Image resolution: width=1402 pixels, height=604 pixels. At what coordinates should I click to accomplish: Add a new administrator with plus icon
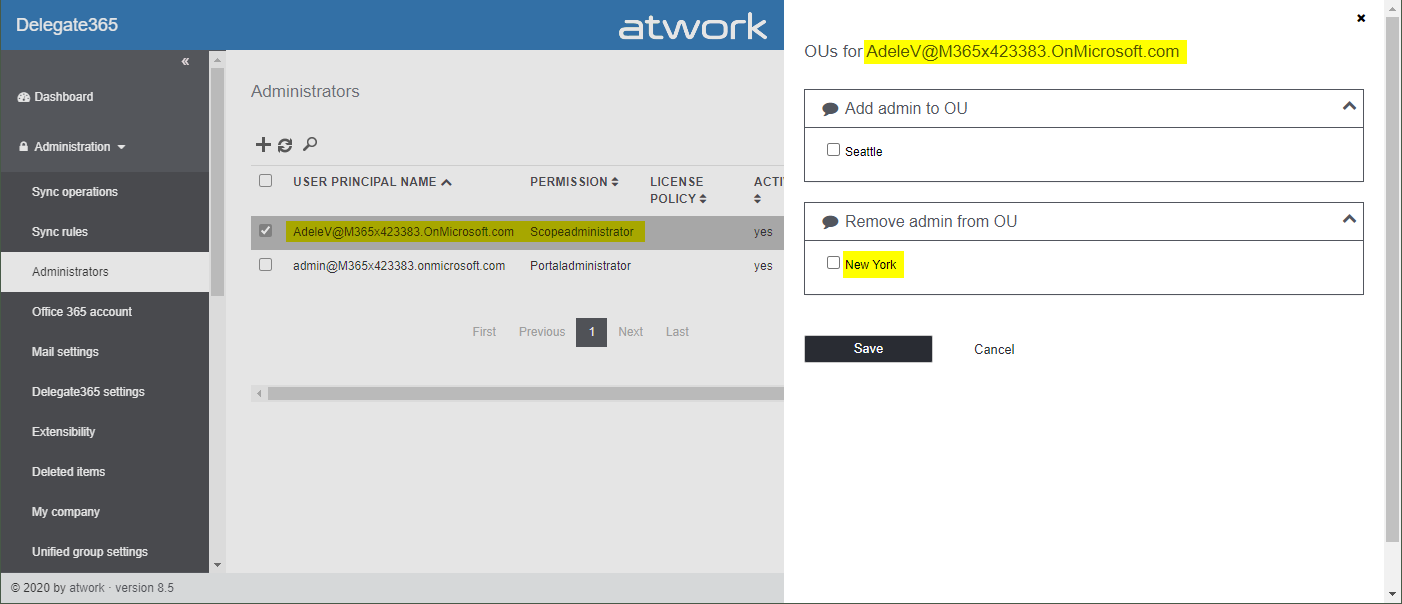point(263,145)
